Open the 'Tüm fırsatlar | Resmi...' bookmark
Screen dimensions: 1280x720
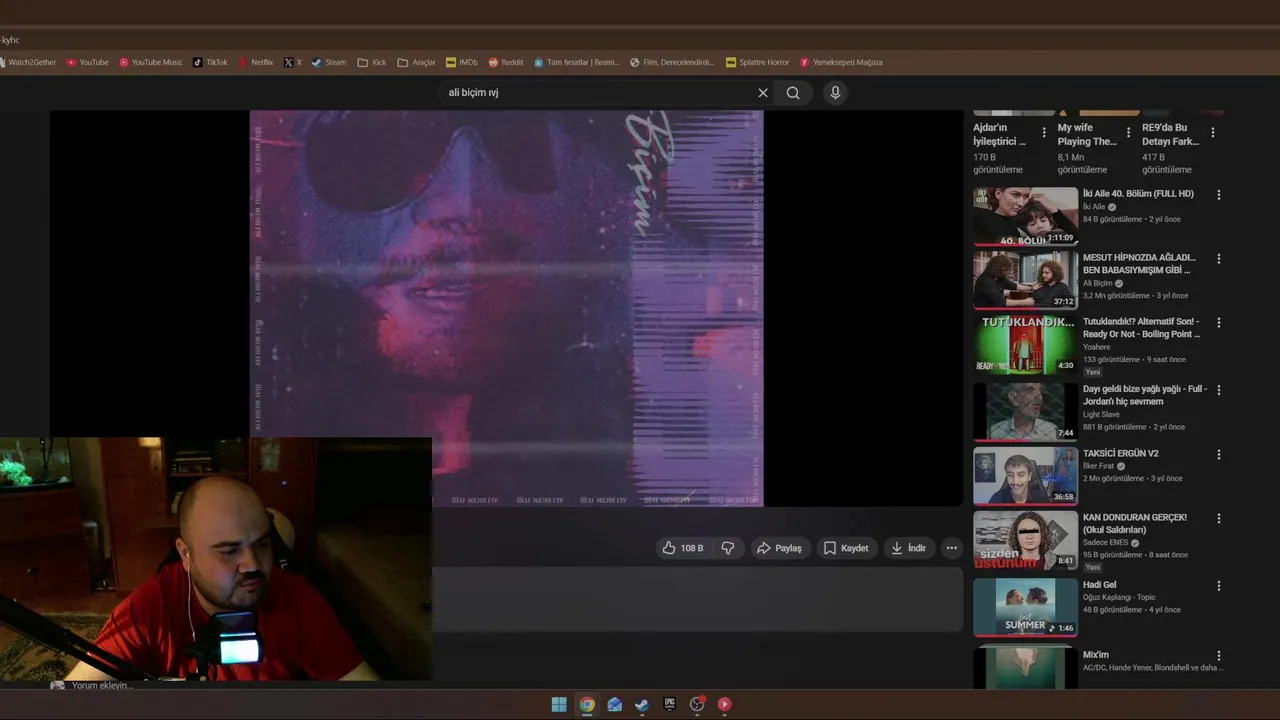(x=577, y=62)
